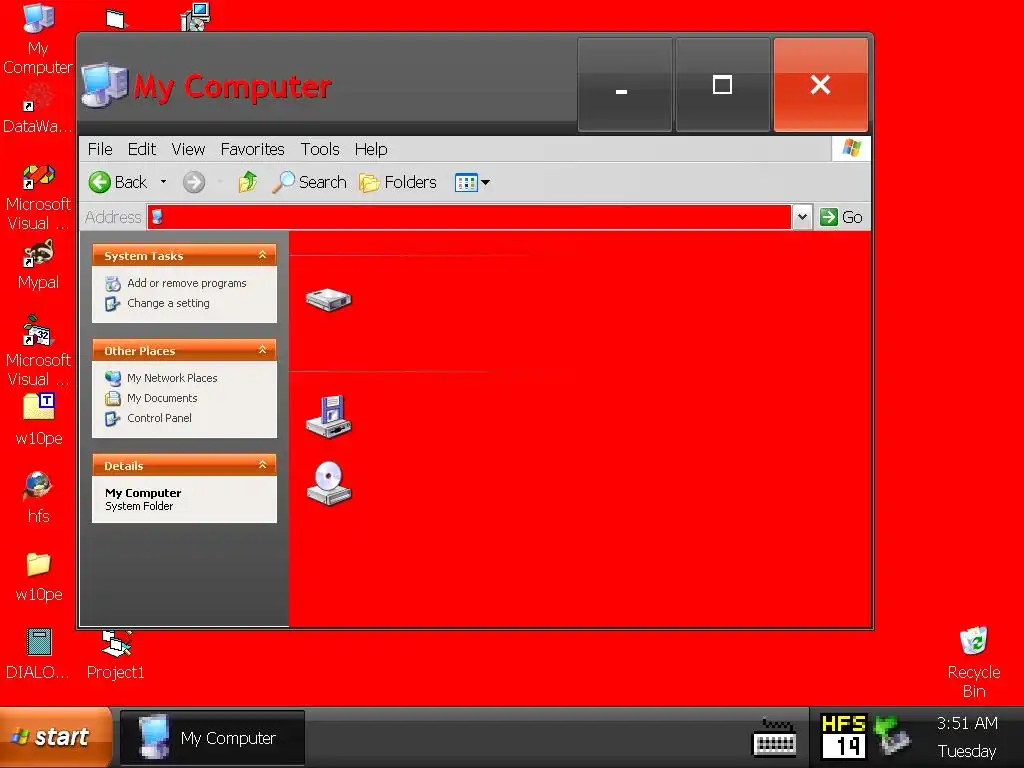The height and width of the screenshot is (768, 1024).
Task: Collapse the System Tasks panel
Action: (263, 255)
